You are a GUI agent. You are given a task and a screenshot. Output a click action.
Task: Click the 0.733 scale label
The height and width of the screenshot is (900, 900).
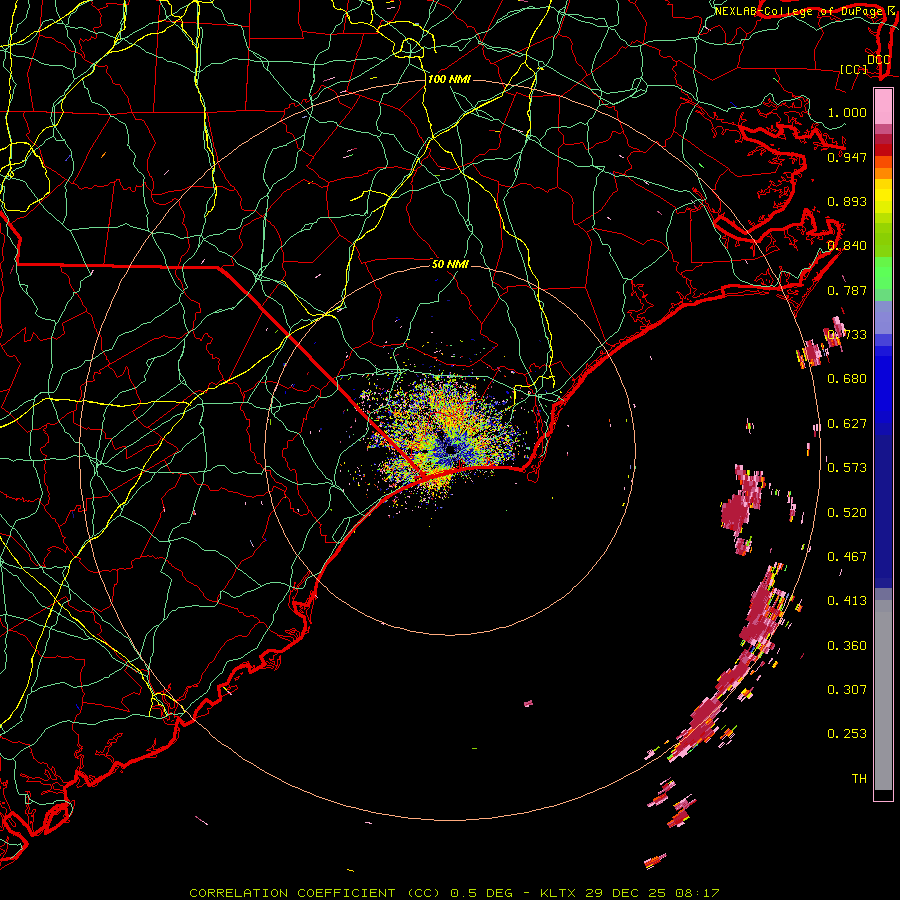847,334
